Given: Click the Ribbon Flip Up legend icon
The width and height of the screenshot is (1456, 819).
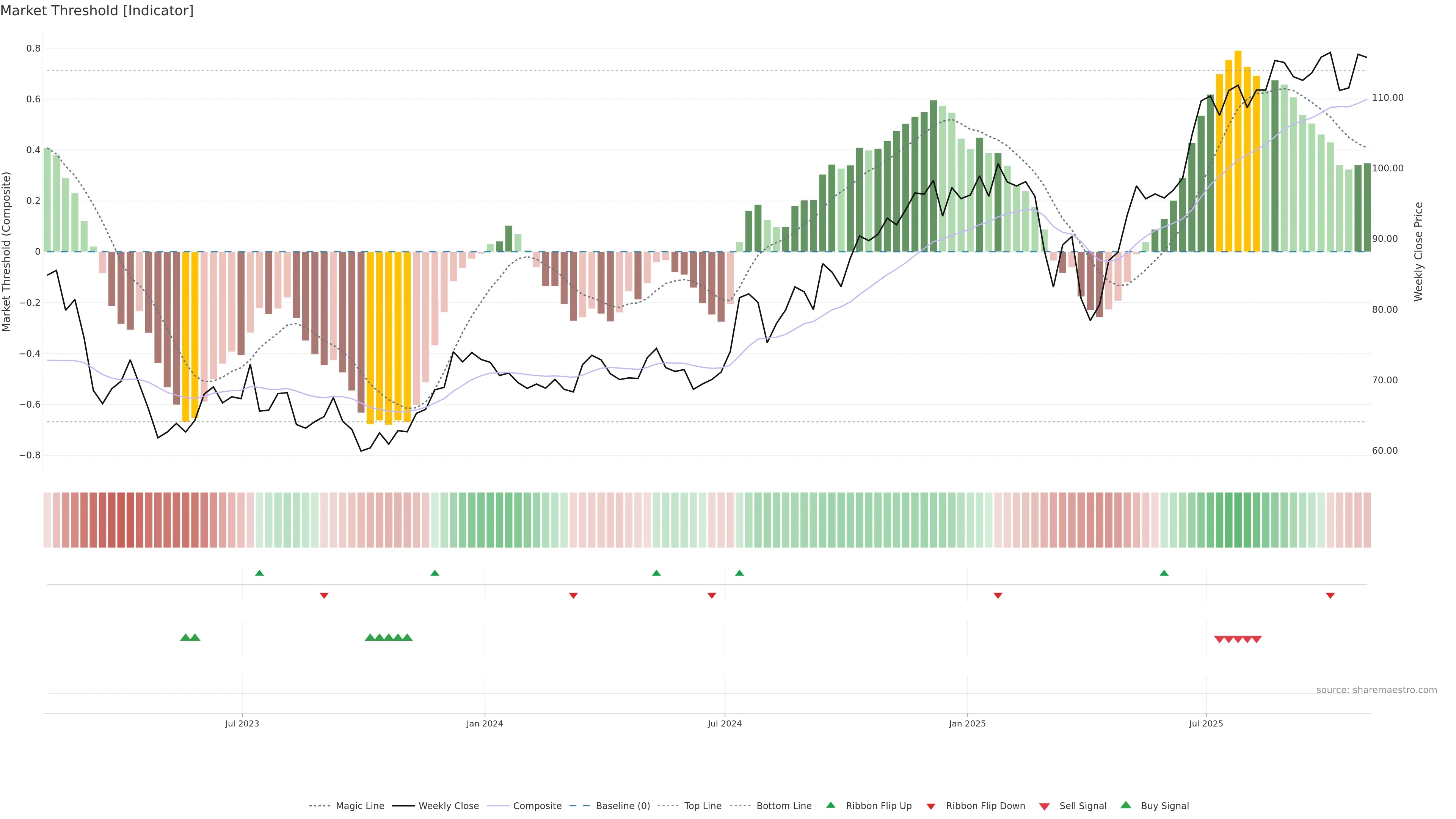Looking at the screenshot, I should click(830, 805).
